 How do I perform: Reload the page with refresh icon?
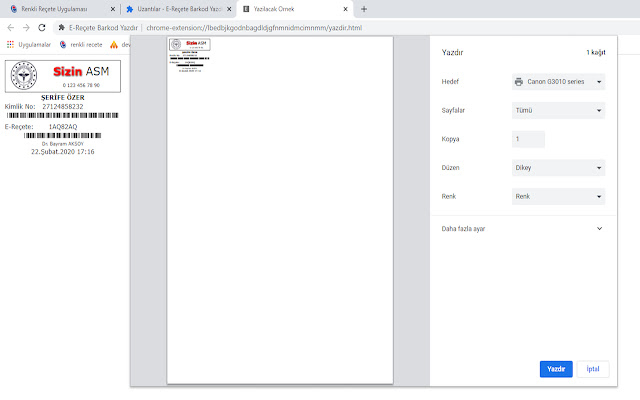click(42, 27)
